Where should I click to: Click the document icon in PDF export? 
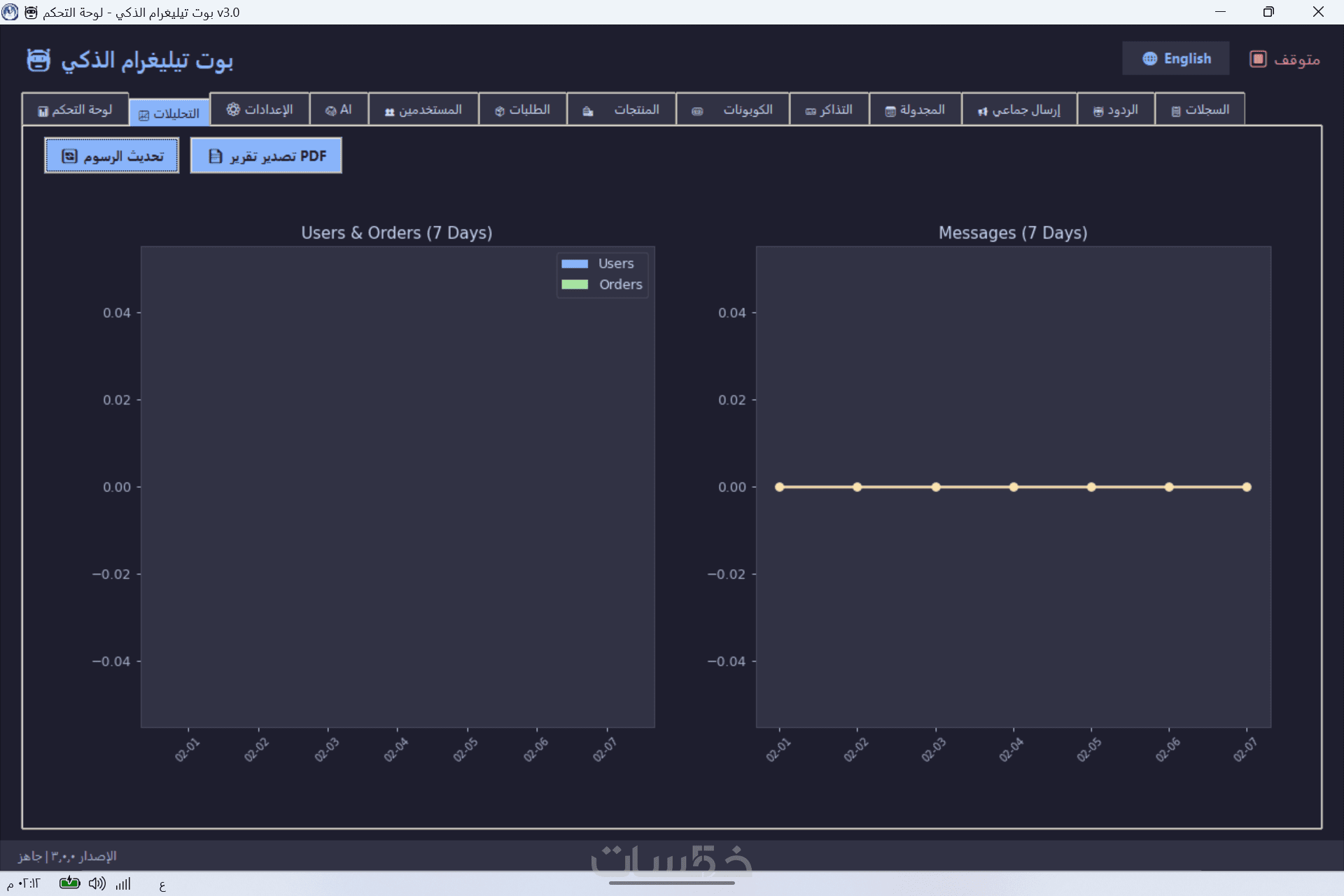coord(216,156)
